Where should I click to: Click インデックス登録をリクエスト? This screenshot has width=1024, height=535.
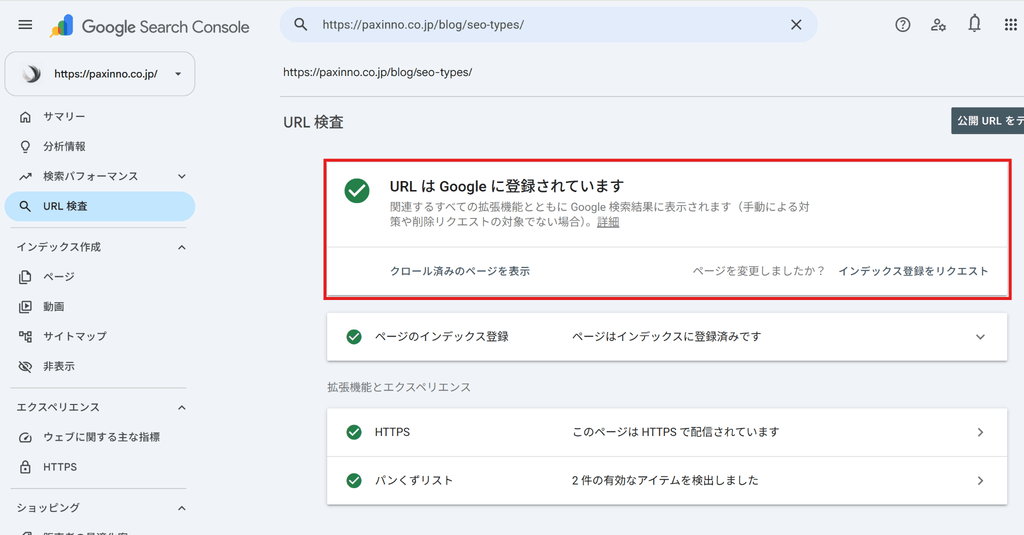tap(913, 271)
